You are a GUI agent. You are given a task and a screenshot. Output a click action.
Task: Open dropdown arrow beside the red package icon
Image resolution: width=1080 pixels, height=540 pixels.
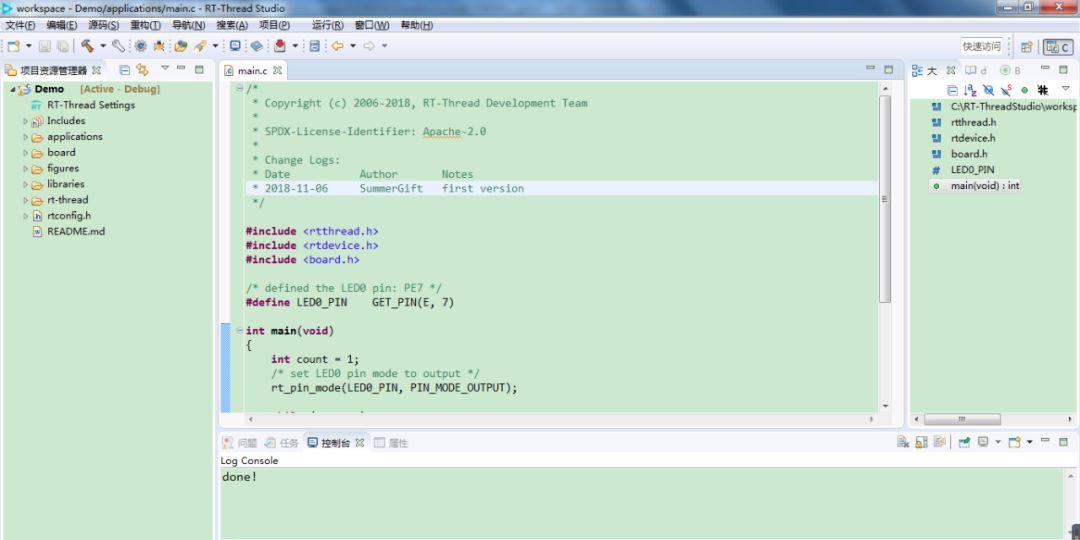(295, 46)
